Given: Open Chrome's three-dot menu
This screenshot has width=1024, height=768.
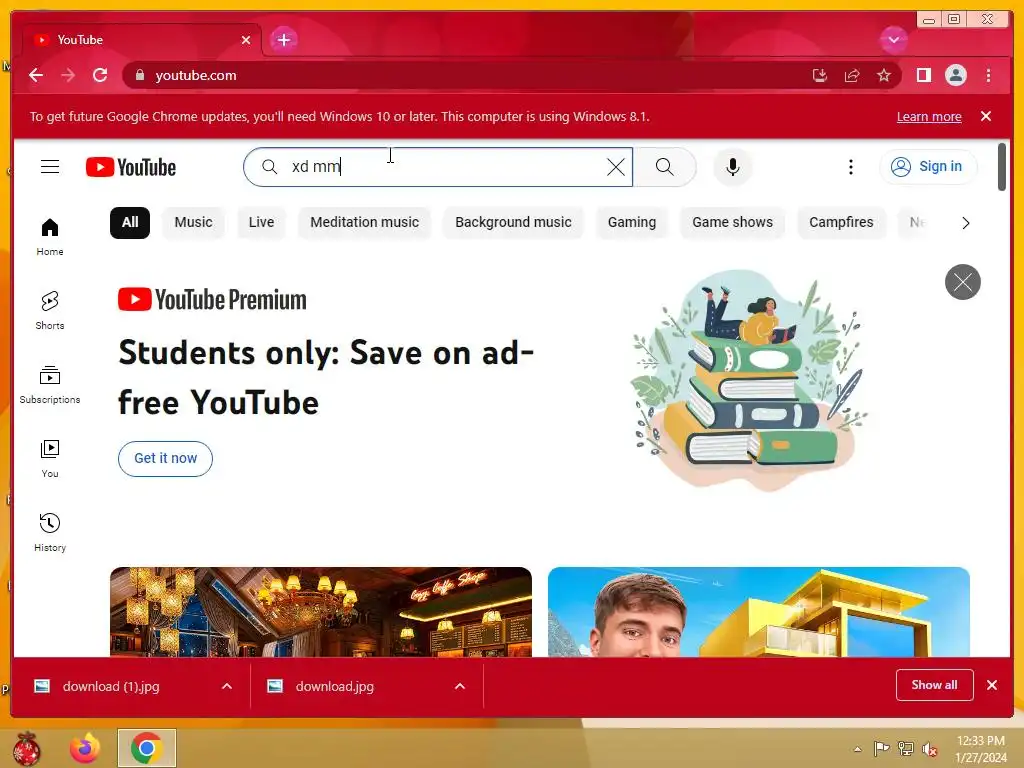Looking at the screenshot, I should tap(988, 75).
